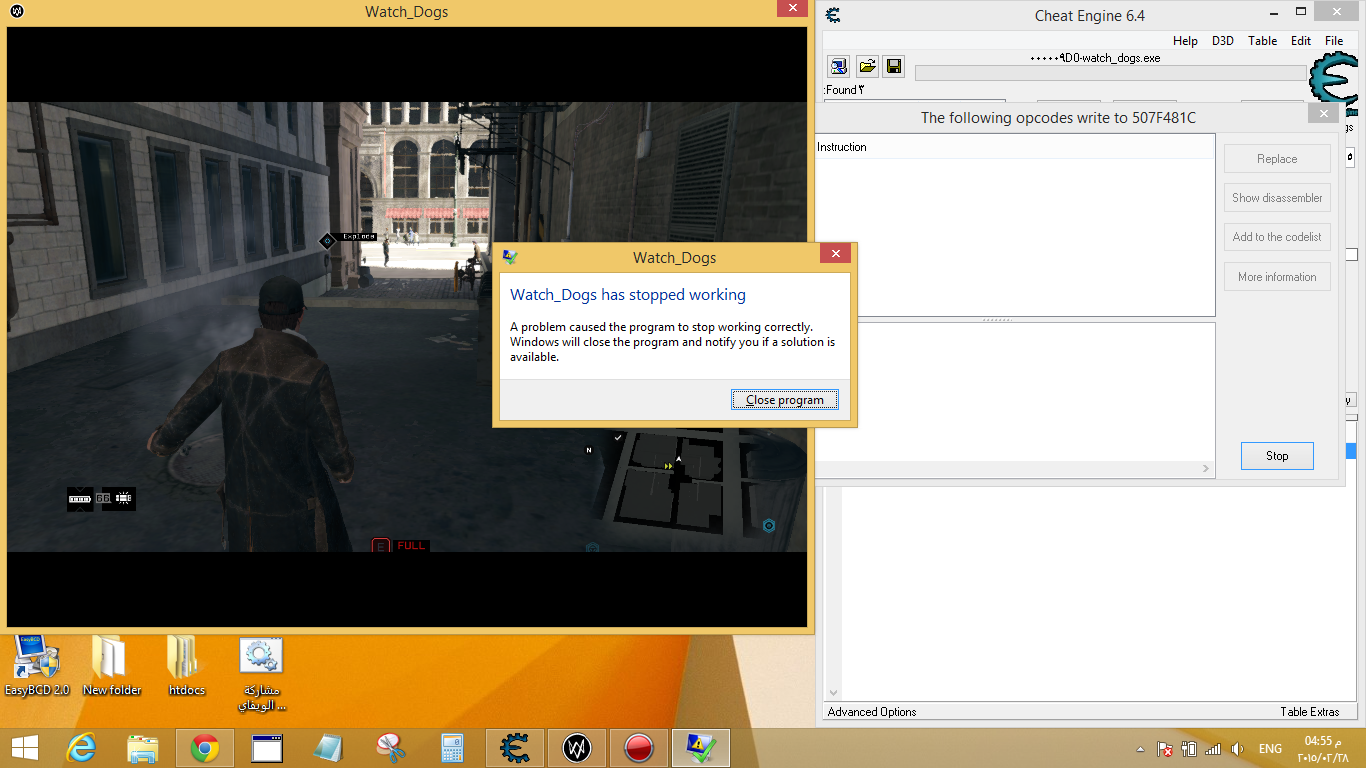
Task: Click the floppy disk save icon
Action: [x=894, y=67]
